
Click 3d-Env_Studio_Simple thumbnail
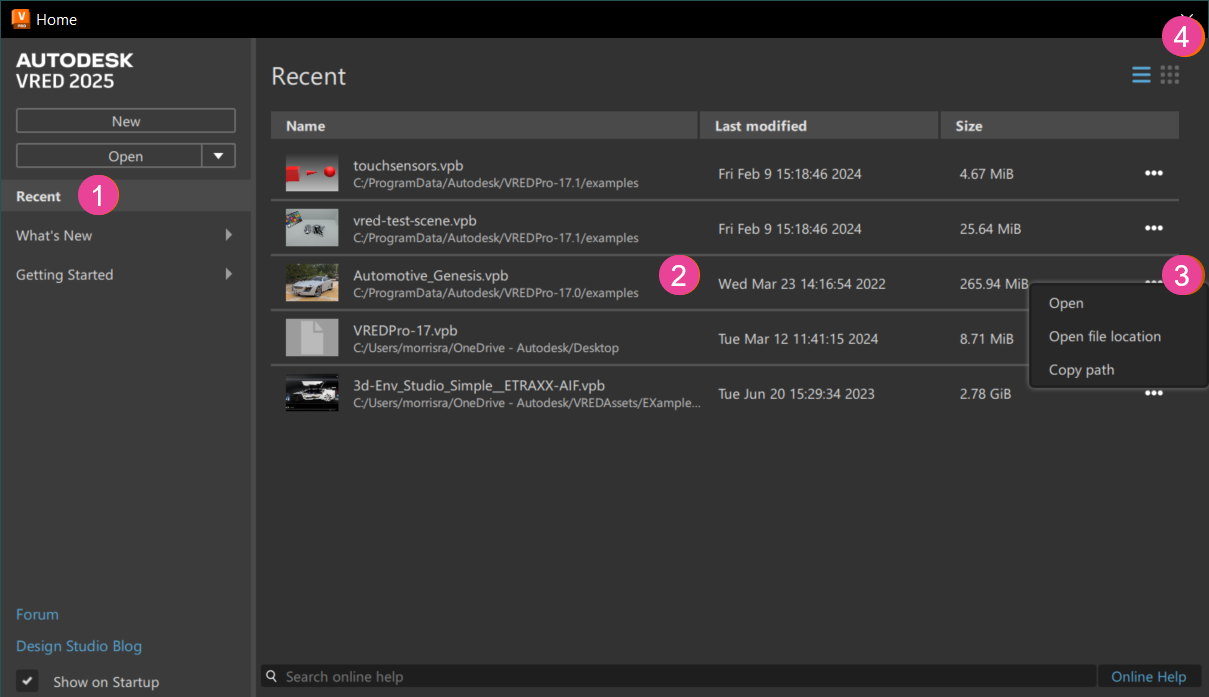click(311, 393)
